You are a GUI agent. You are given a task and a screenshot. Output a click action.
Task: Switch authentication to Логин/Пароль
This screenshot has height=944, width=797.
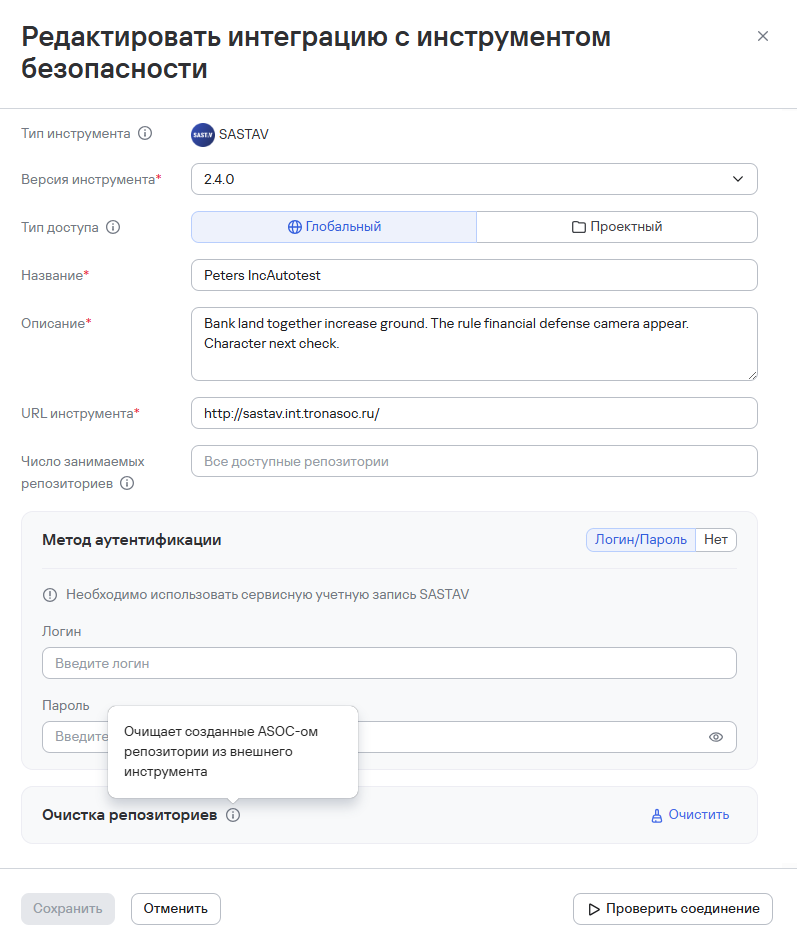(x=641, y=539)
